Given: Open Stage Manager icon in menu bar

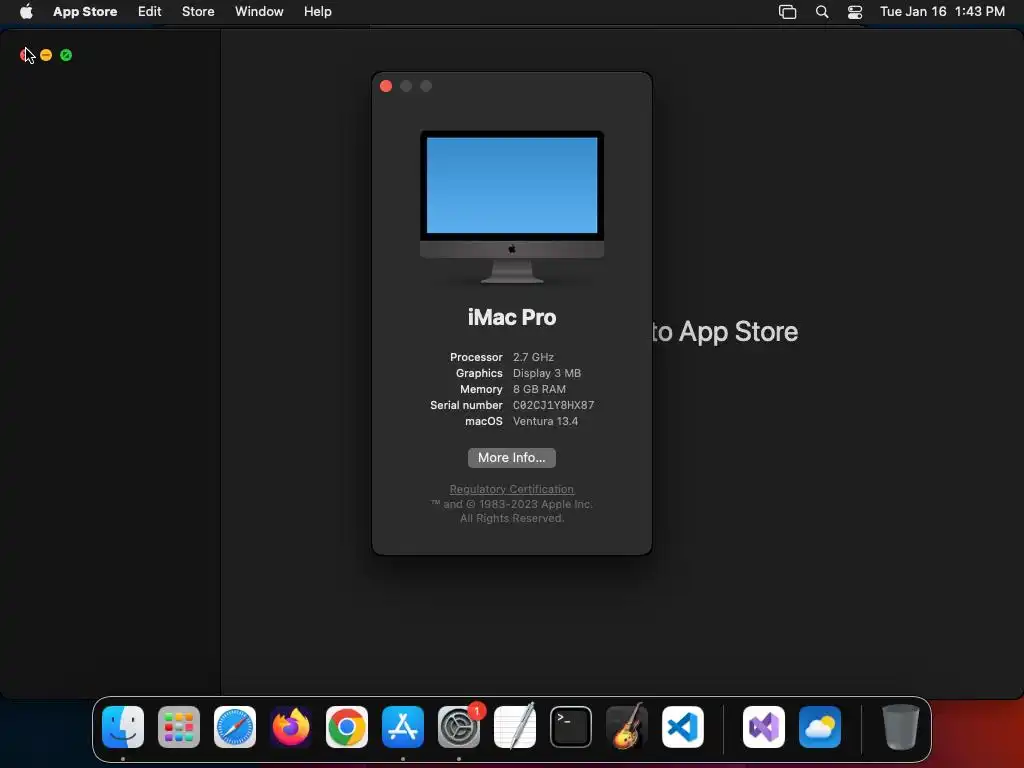Looking at the screenshot, I should (788, 12).
